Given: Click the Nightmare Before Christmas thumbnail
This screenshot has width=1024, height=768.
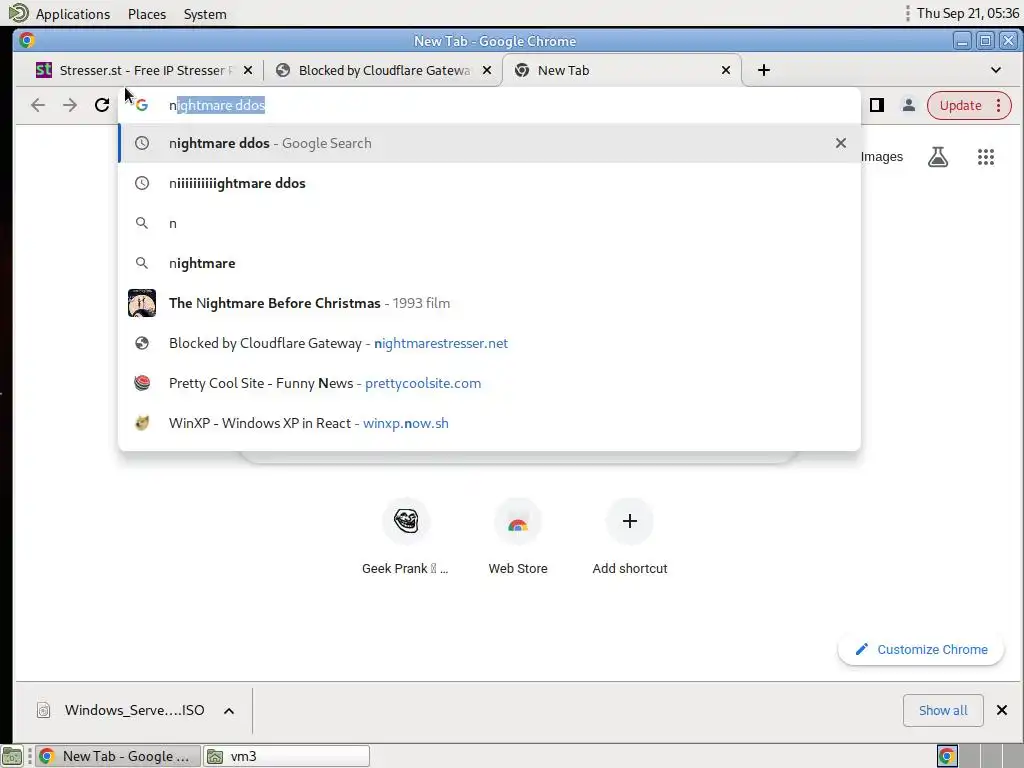Looking at the screenshot, I should click(x=142, y=303).
